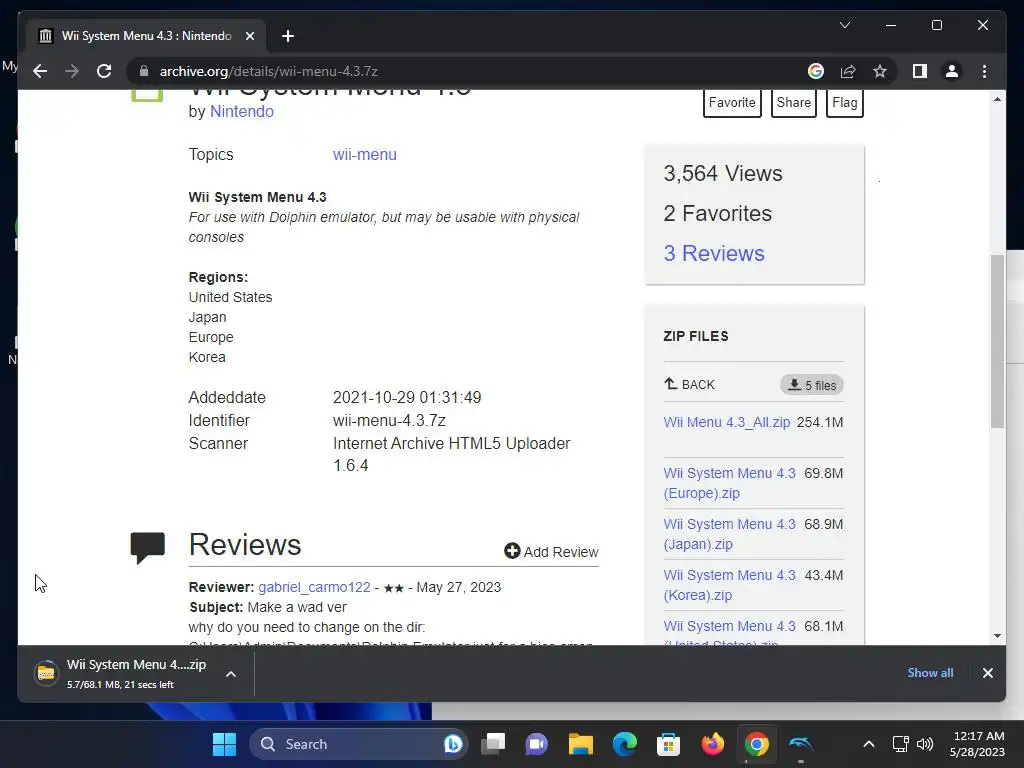Click the network tray icon

[x=901, y=744]
